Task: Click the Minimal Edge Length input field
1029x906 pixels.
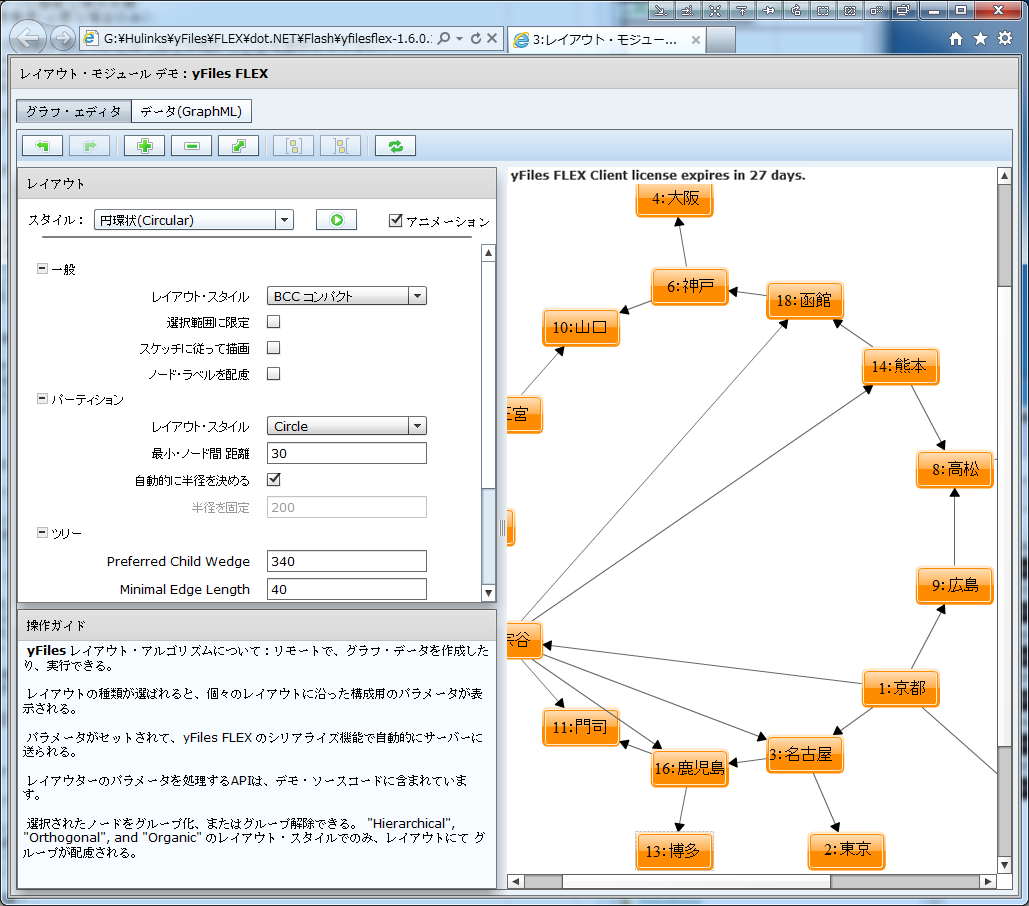Action: [x=346, y=589]
